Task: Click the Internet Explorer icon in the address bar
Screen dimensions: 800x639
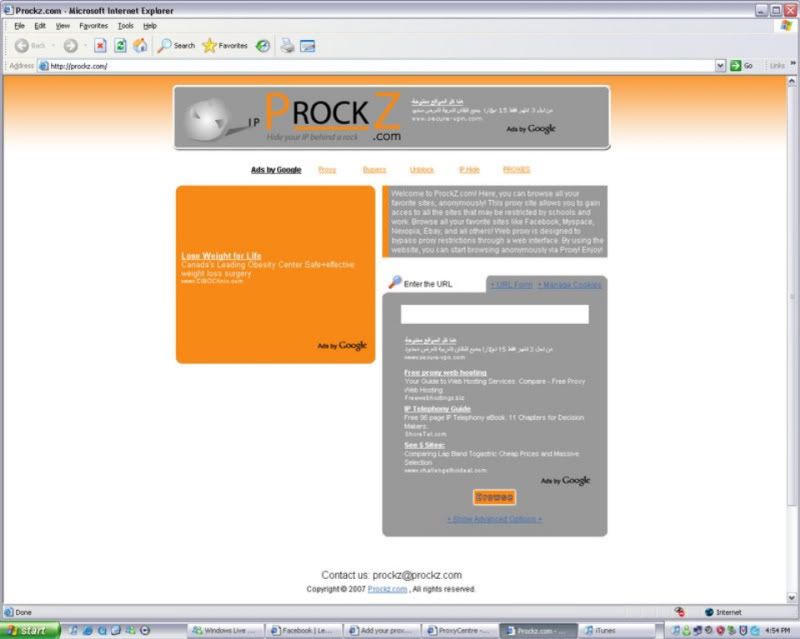Action: [x=44, y=65]
